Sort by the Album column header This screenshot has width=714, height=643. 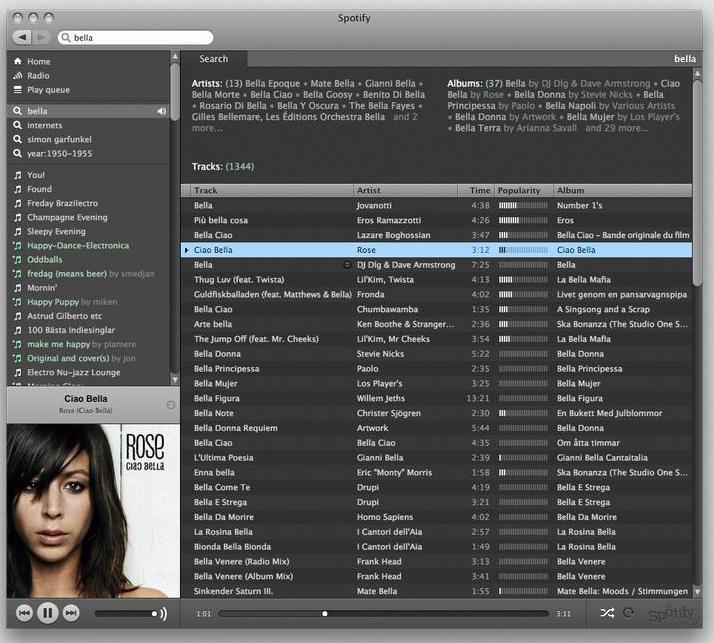622,190
